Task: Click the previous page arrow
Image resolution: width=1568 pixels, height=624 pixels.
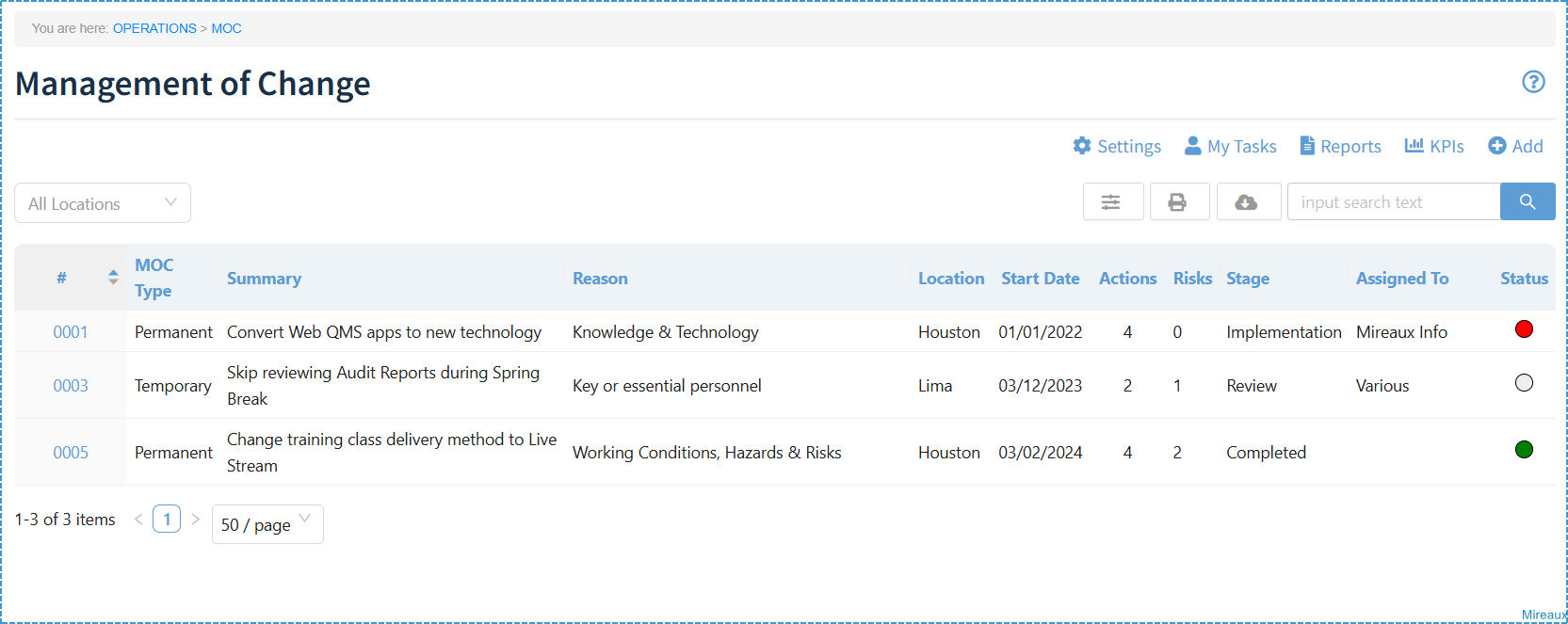Action: pos(138,519)
